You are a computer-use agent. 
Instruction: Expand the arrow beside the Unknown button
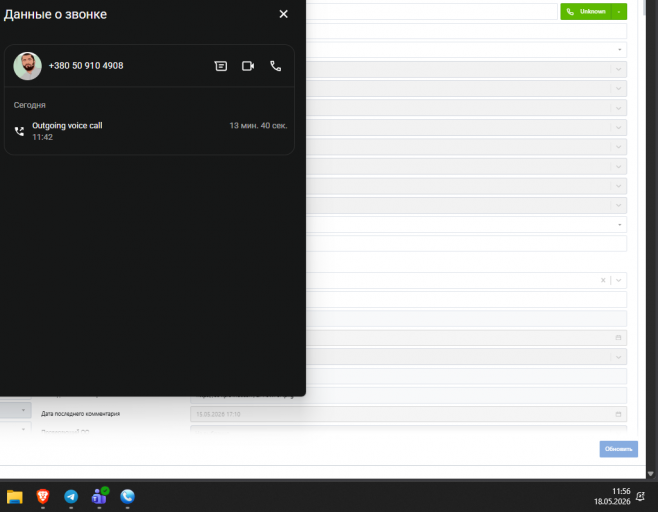pos(619,11)
